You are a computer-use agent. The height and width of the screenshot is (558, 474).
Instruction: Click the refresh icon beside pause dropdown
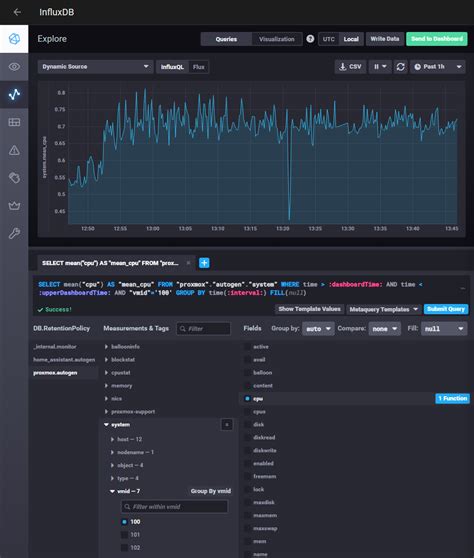[400, 67]
